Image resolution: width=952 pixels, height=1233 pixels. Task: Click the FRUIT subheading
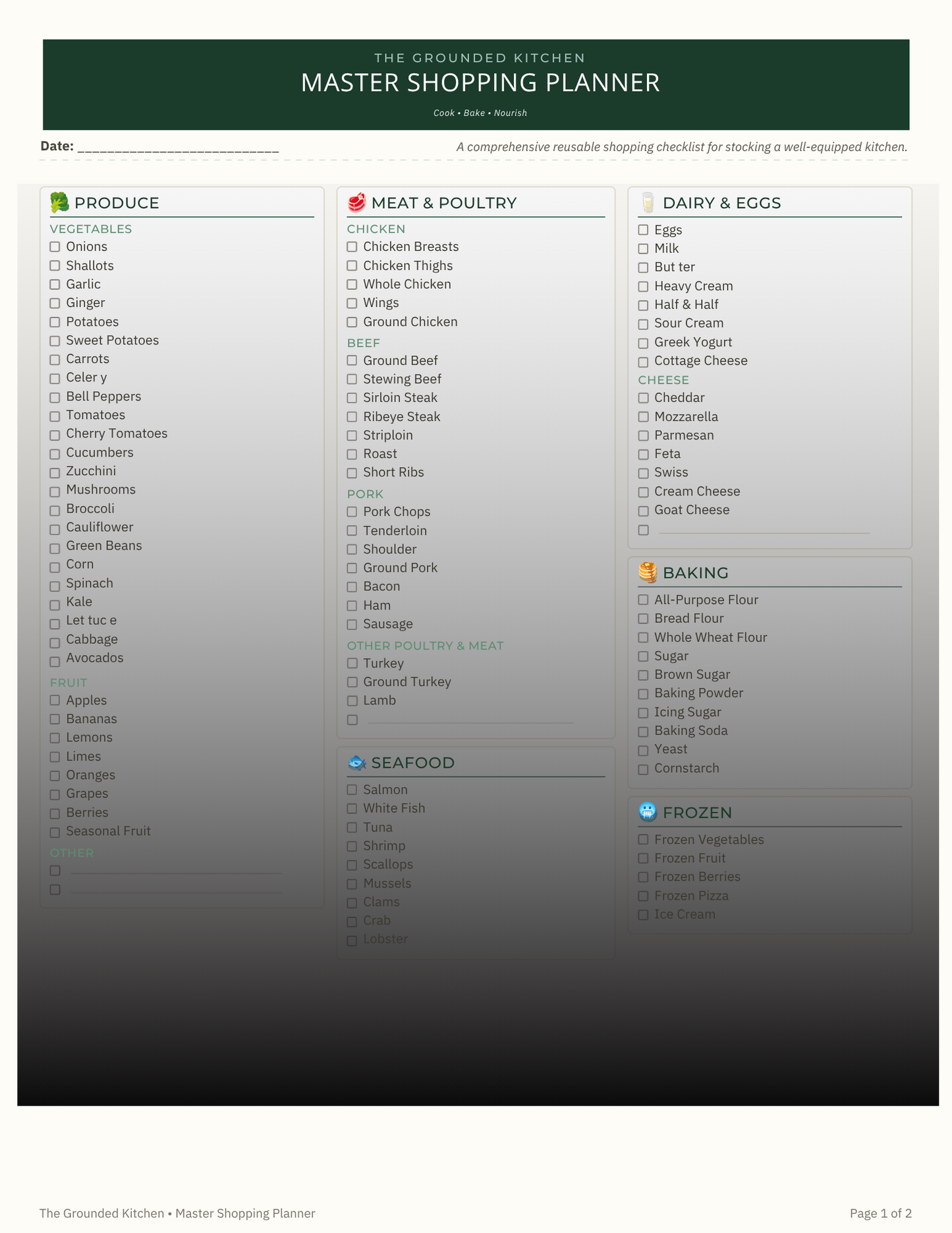click(69, 682)
